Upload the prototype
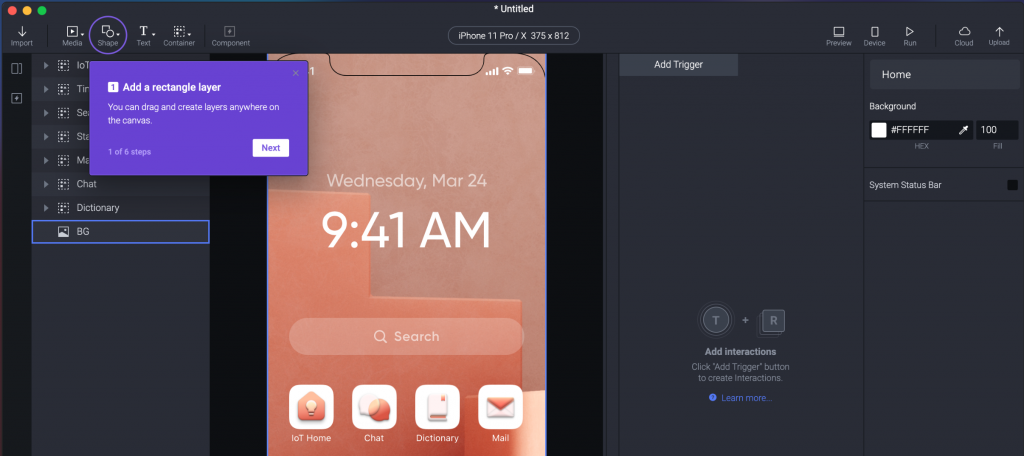This screenshot has width=1024, height=456. [x=999, y=36]
